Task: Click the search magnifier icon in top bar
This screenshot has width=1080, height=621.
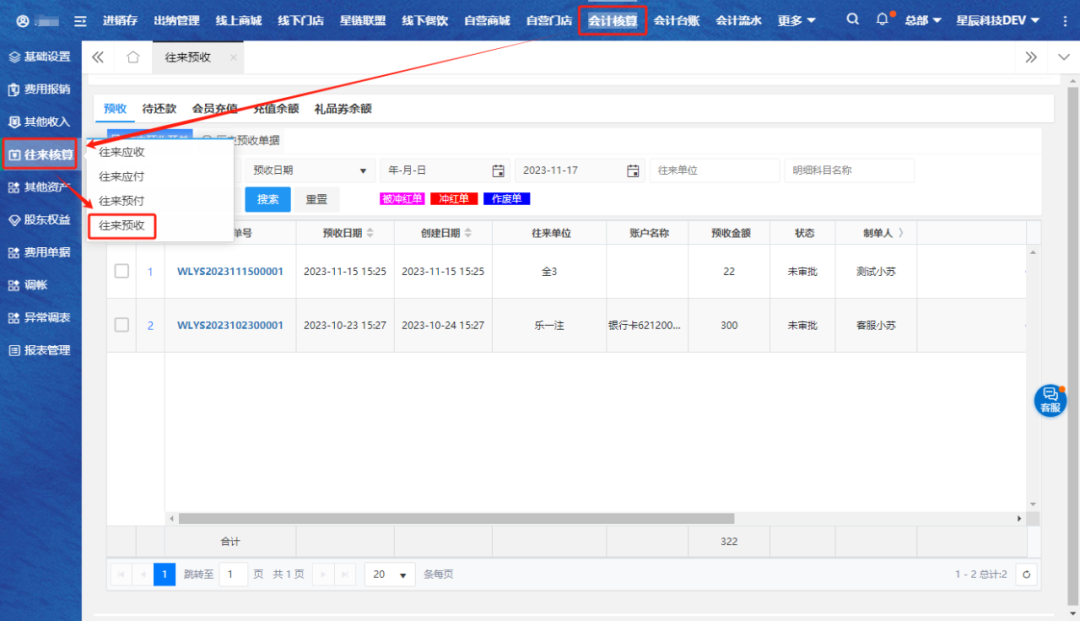Action: coord(852,20)
